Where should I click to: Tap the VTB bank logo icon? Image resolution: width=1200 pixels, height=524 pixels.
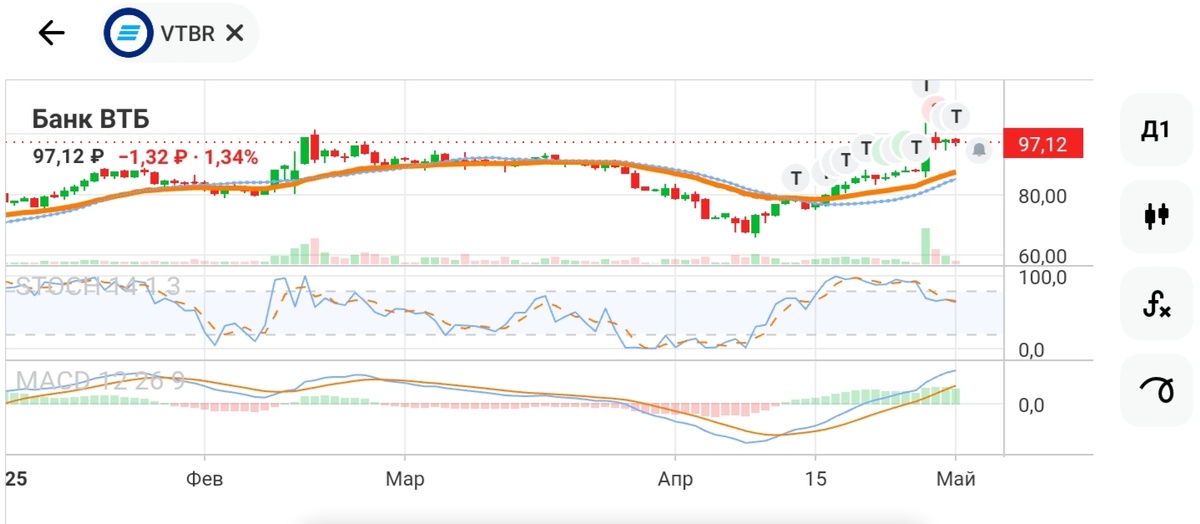129,33
